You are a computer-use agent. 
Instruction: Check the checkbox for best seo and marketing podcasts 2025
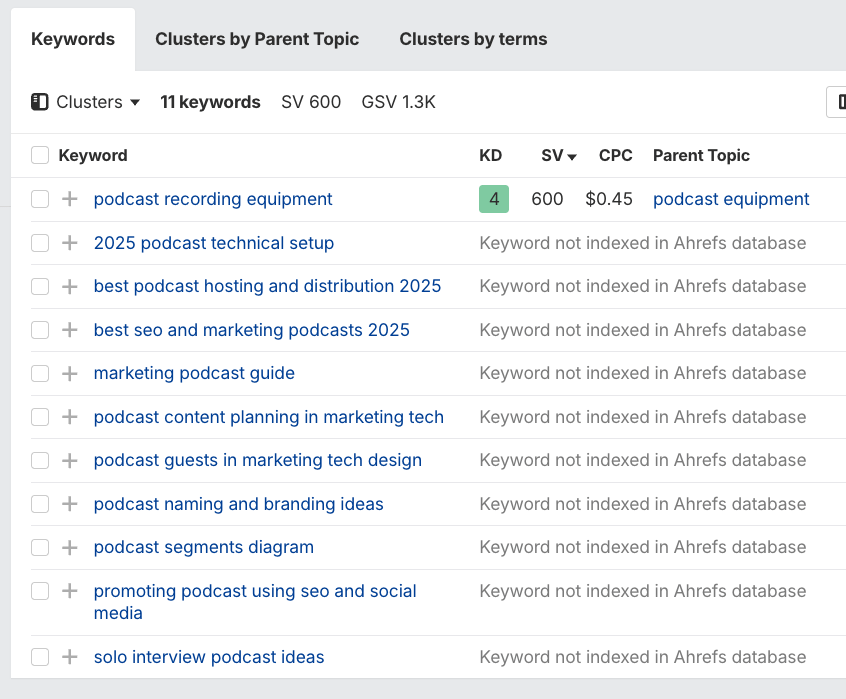coord(40,330)
